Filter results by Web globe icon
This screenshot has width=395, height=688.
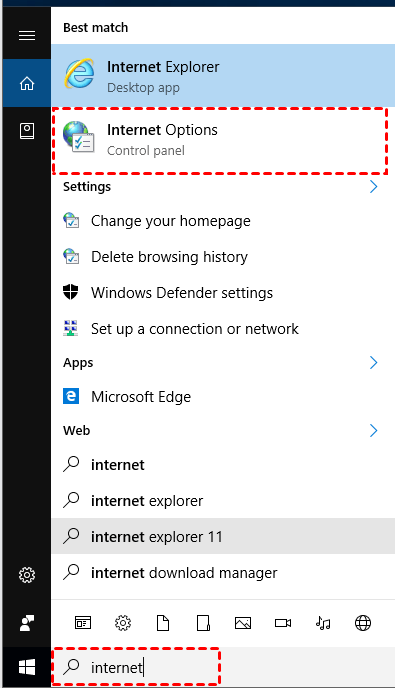(363, 623)
